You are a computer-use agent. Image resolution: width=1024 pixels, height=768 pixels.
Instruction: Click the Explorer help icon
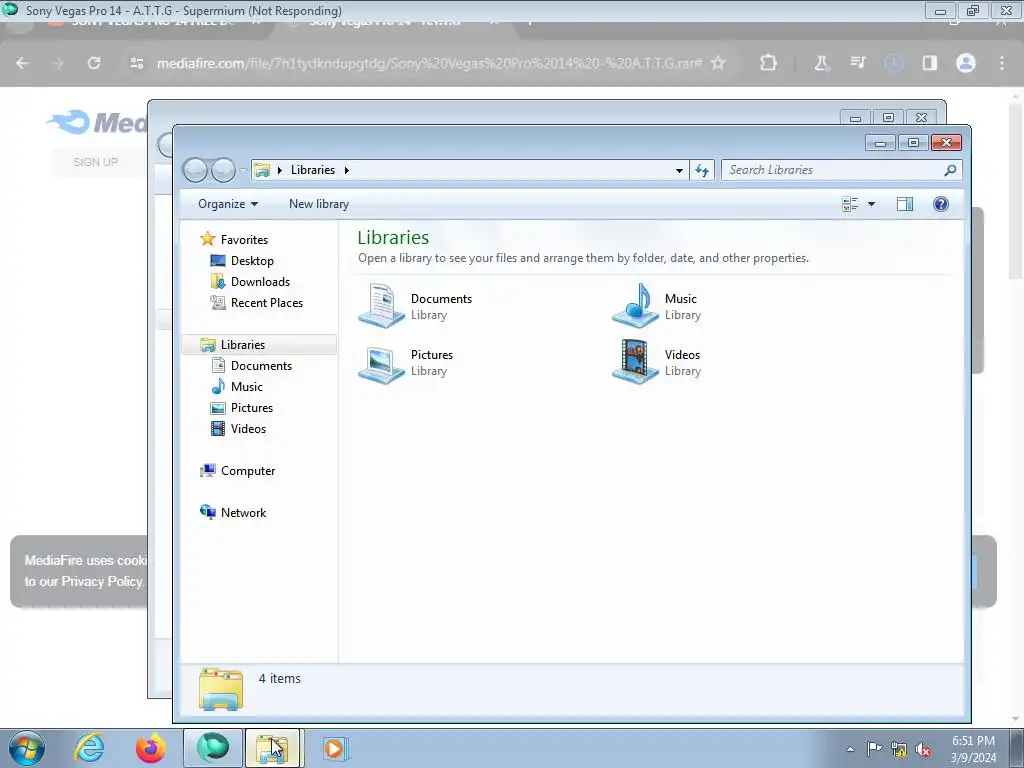click(x=940, y=204)
